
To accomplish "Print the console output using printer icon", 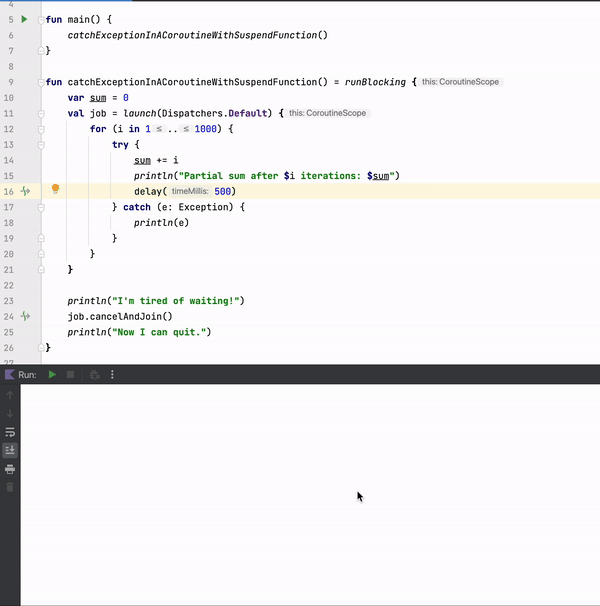I will tap(10, 469).
